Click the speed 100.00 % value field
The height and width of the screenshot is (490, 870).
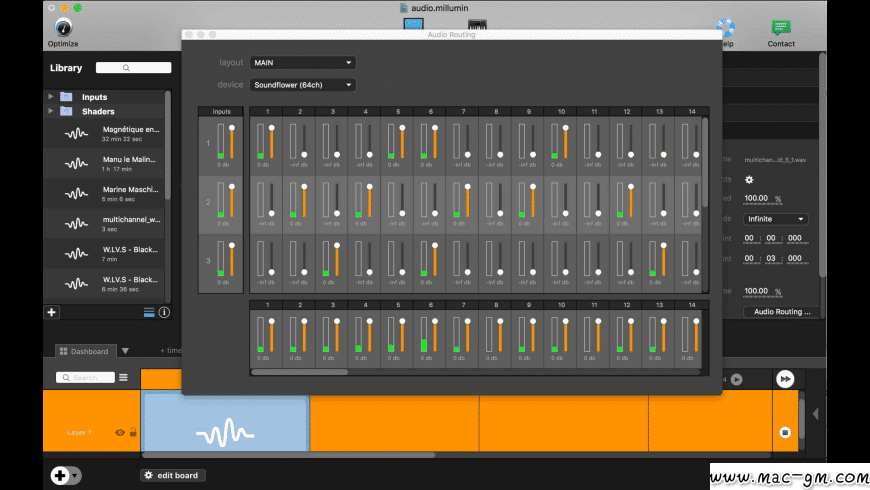coord(756,199)
